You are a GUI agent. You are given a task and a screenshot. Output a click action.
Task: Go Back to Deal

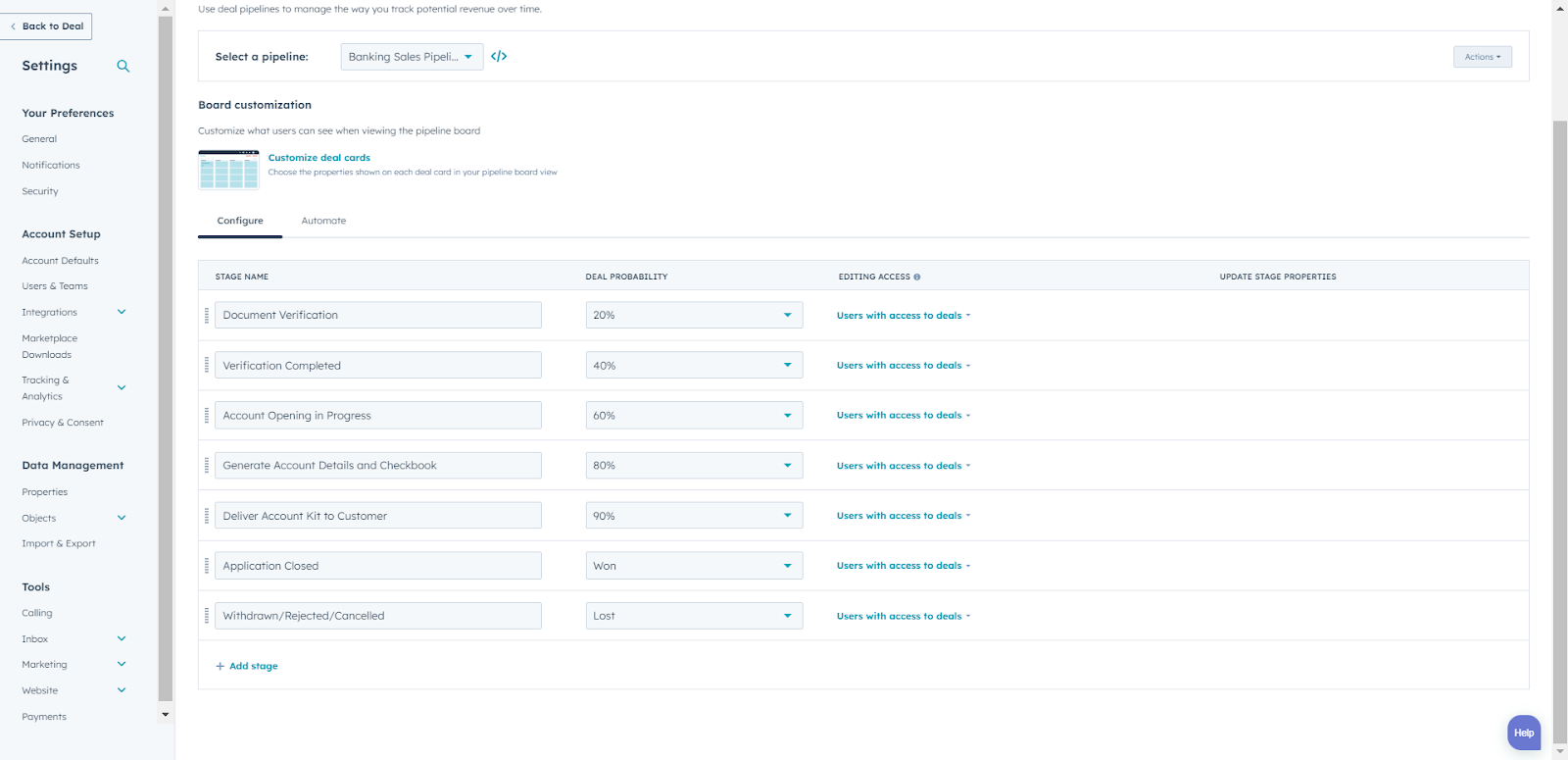[x=47, y=25]
